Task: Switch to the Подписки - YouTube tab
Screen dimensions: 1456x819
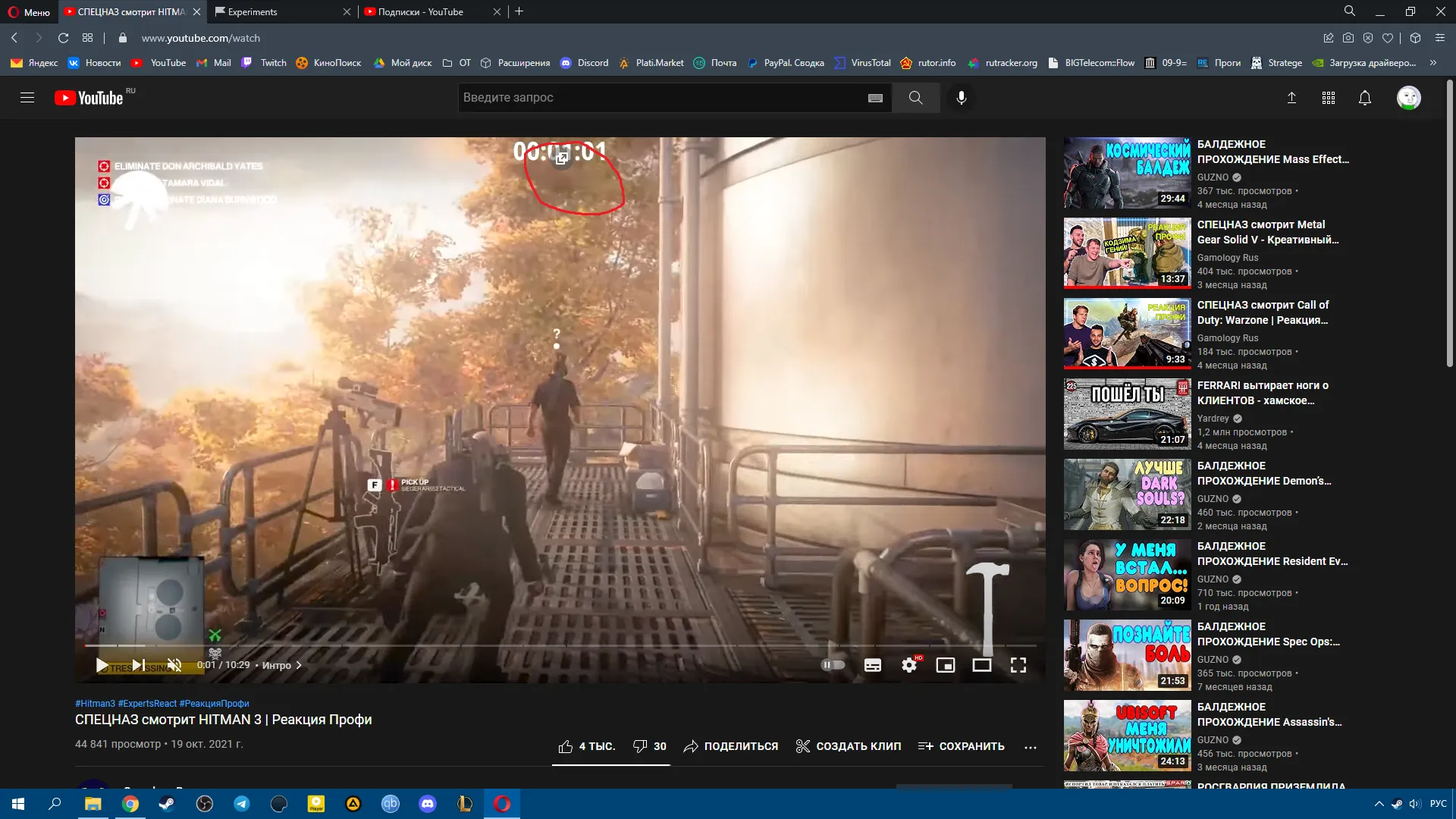Action: tap(432, 11)
